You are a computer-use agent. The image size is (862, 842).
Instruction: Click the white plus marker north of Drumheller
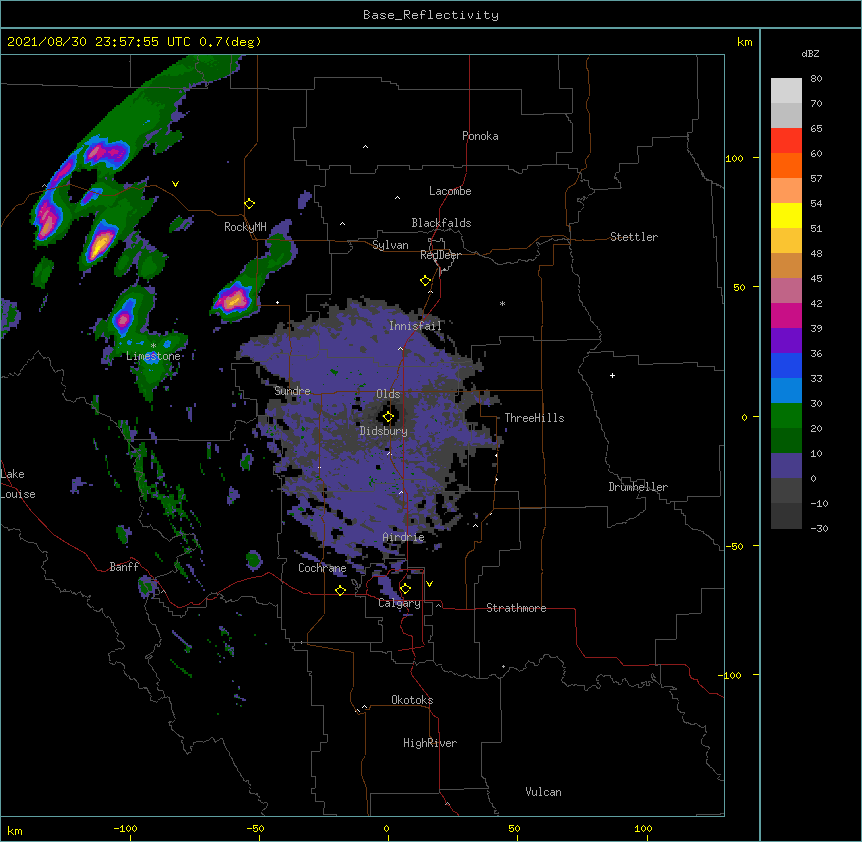tap(612, 375)
